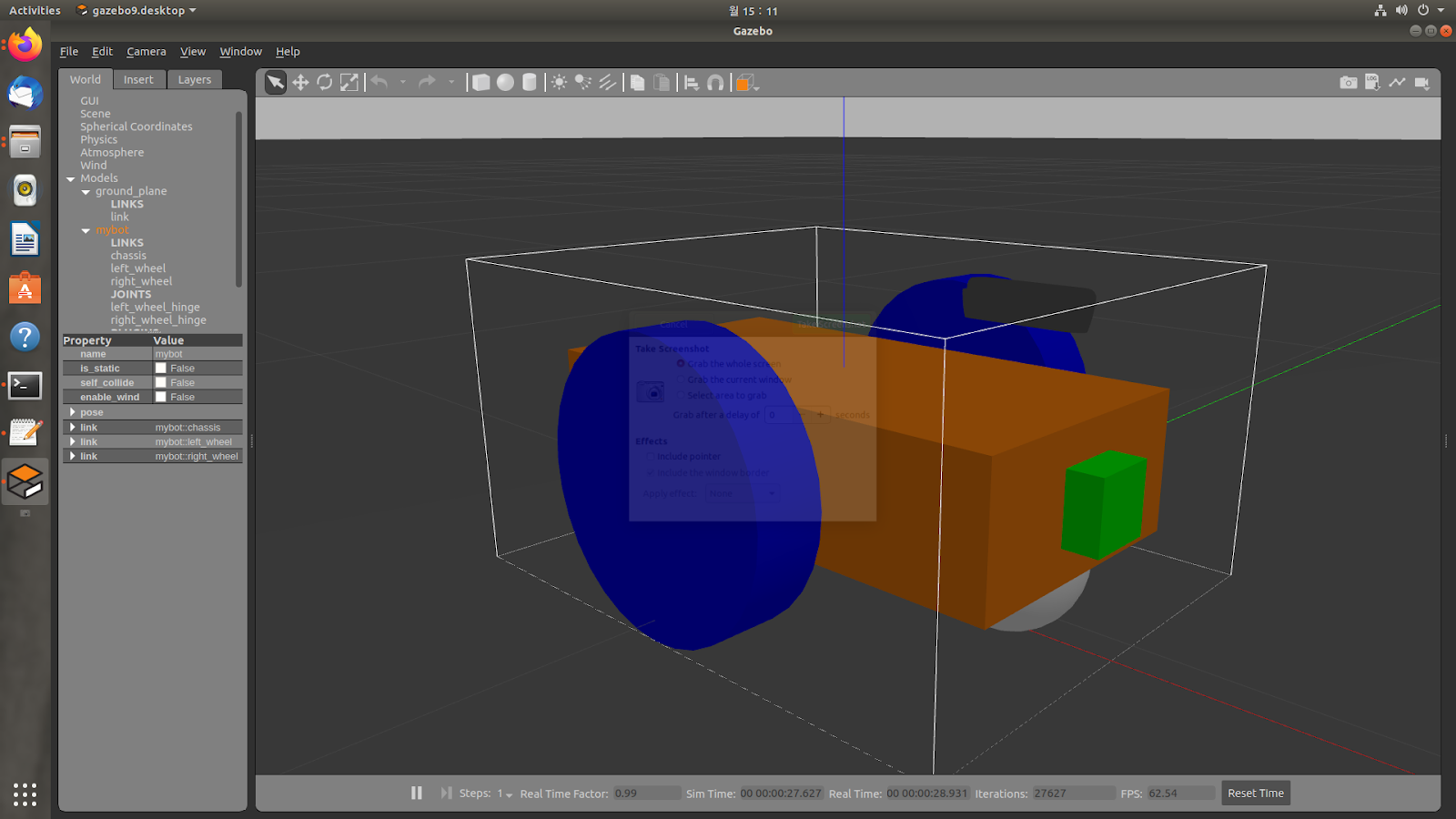1456x819 pixels.
Task: Expand the pose property
Action: (x=73, y=412)
